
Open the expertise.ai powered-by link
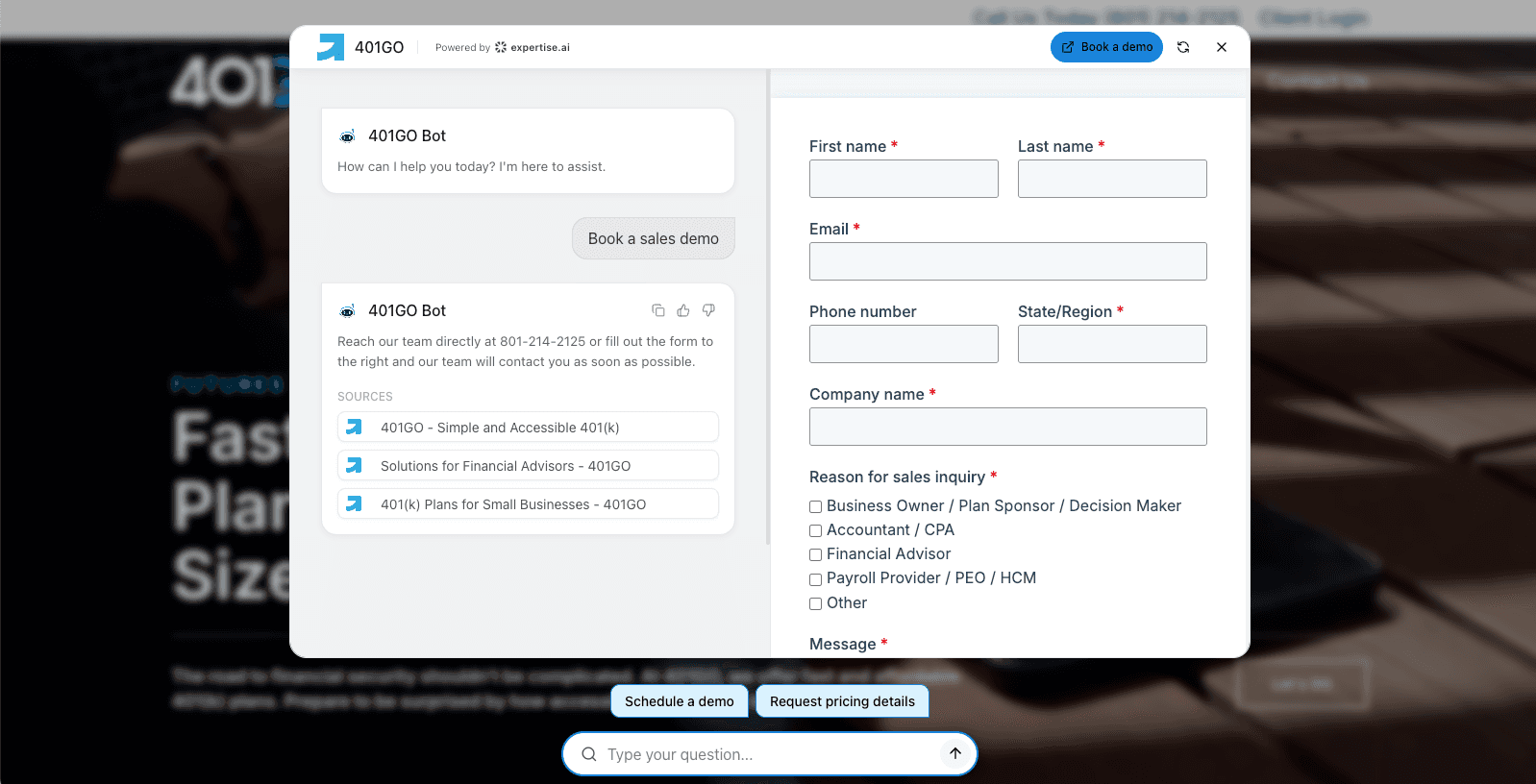tap(532, 47)
